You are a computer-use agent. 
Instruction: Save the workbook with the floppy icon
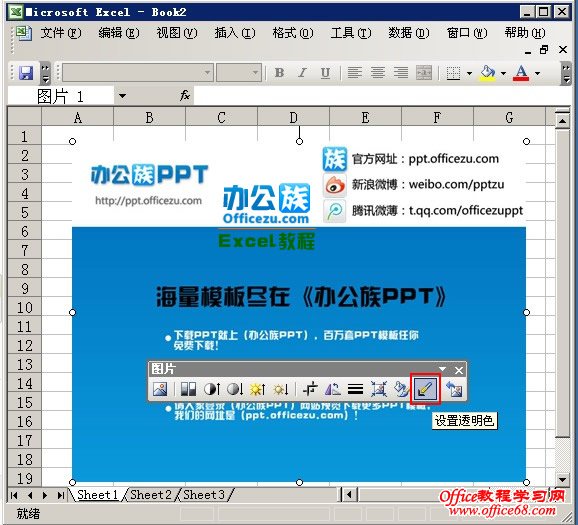point(26,73)
